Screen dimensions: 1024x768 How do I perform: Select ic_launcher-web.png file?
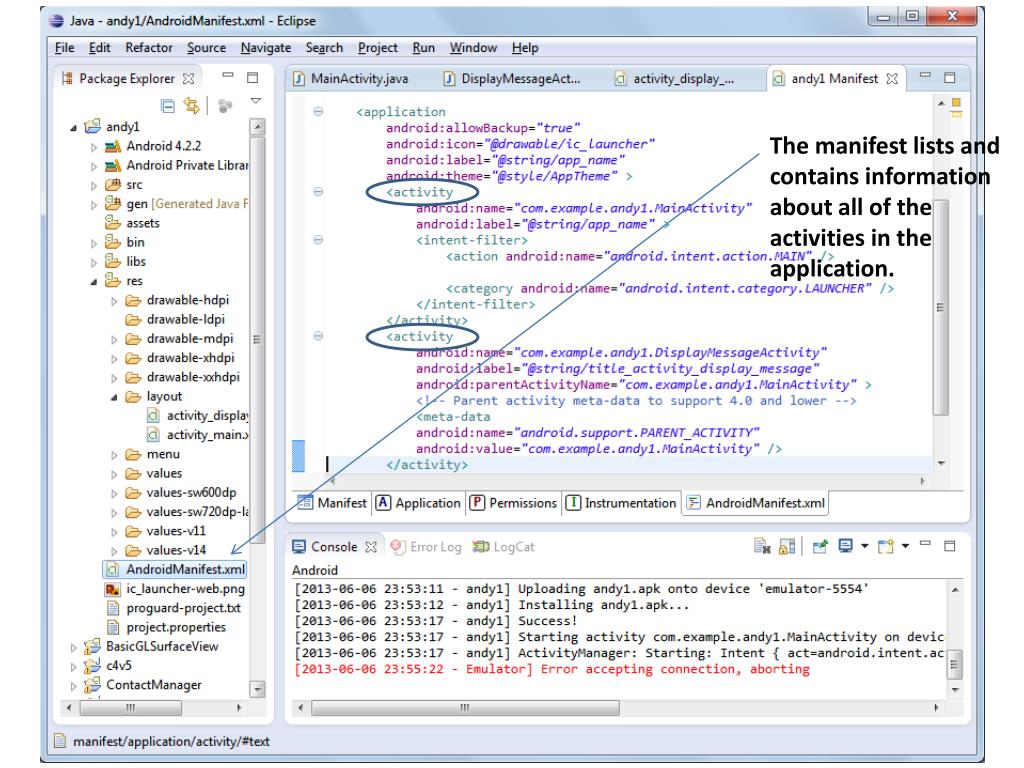point(175,589)
